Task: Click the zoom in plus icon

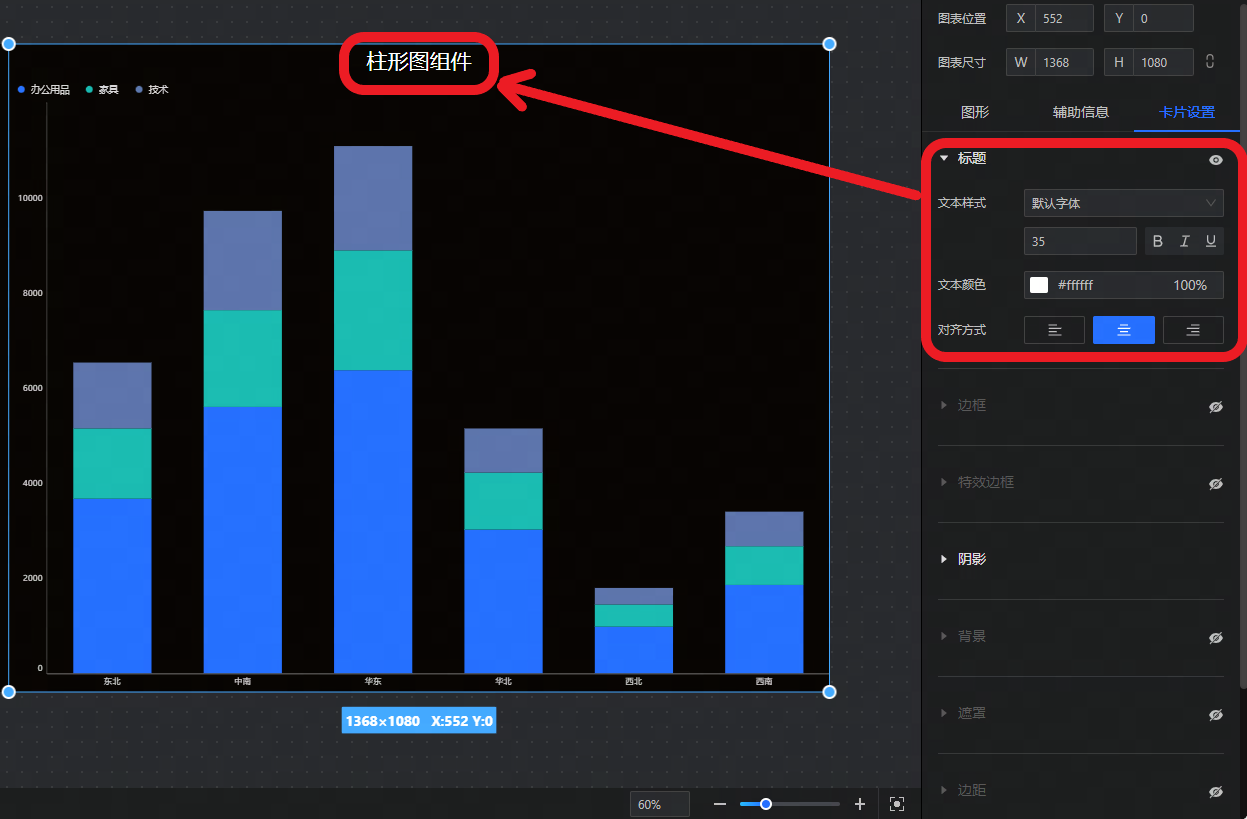Action: click(x=860, y=804)
